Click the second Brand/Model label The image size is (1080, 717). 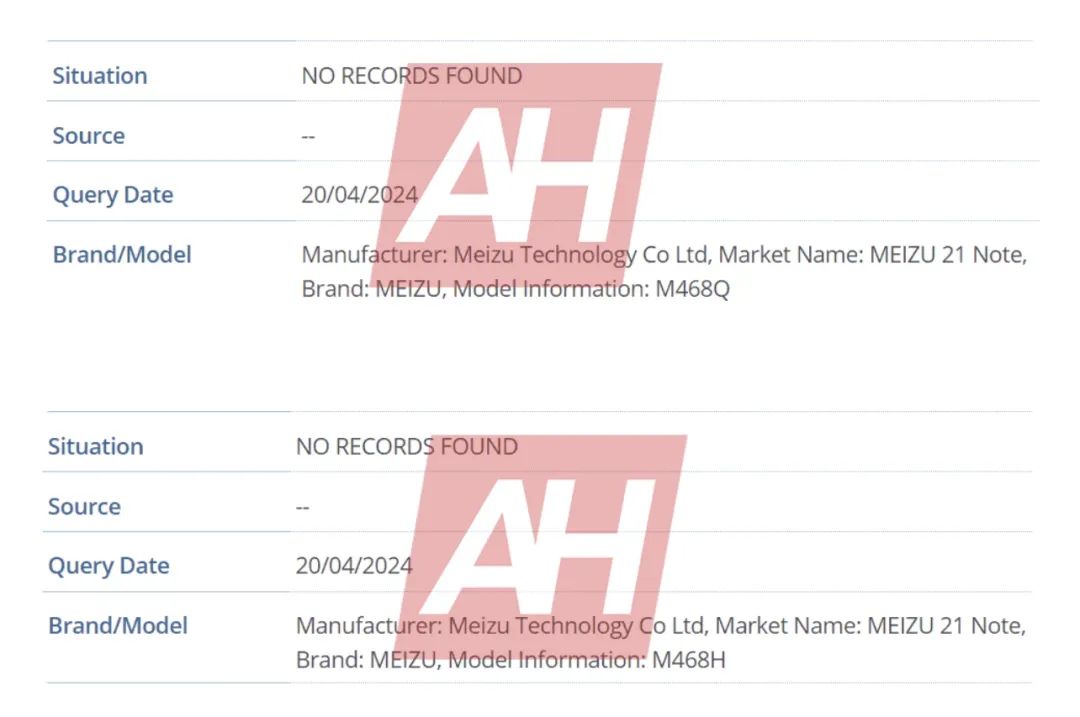pos(118,626)
